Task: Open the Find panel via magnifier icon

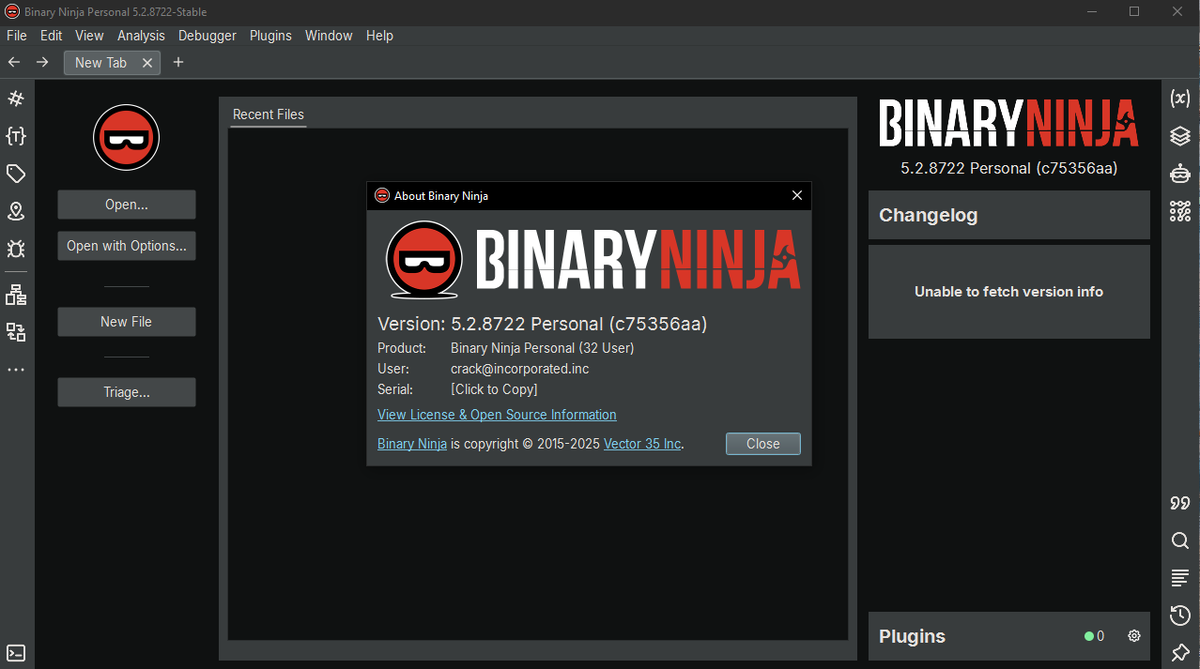Action: coord(1180,540)
